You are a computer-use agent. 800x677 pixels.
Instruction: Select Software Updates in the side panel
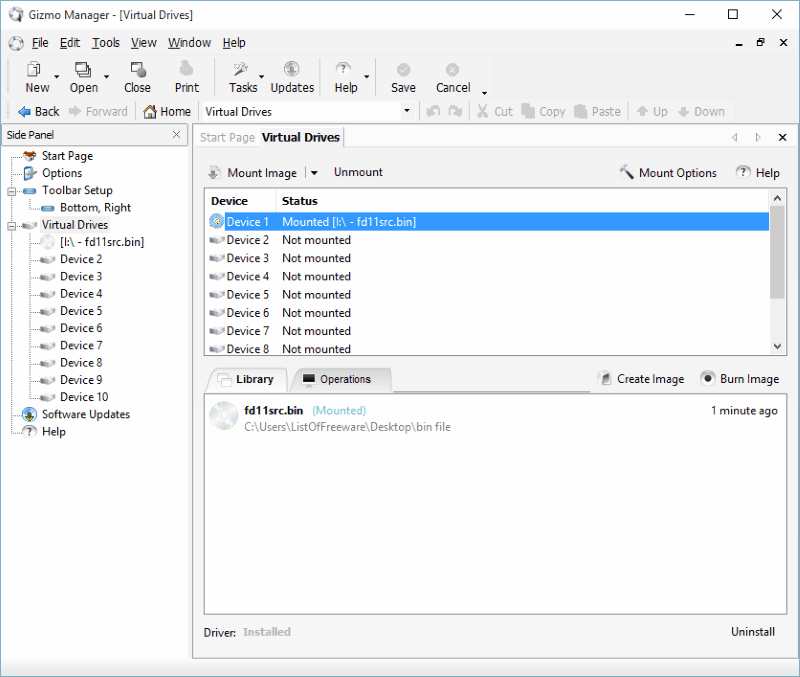coord(86,414)
